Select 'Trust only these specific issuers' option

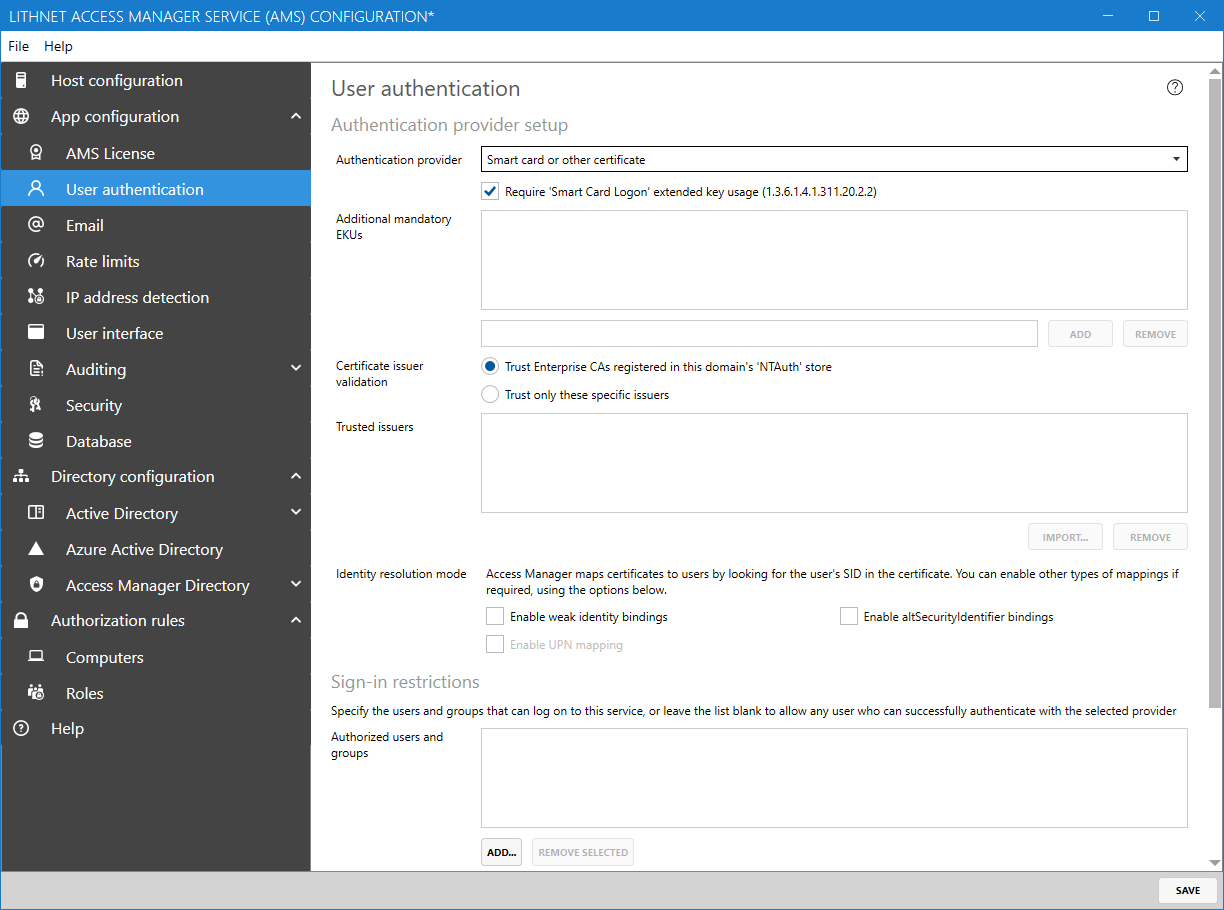coord(490,395)
